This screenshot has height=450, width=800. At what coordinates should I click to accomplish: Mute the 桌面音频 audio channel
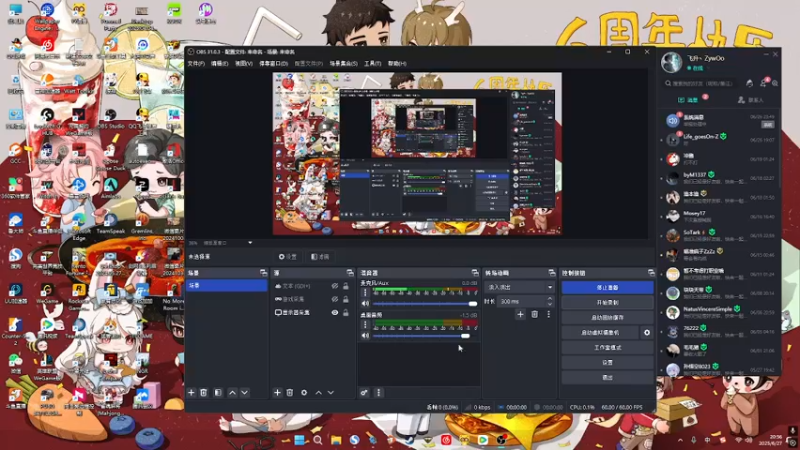coord(365,336)
